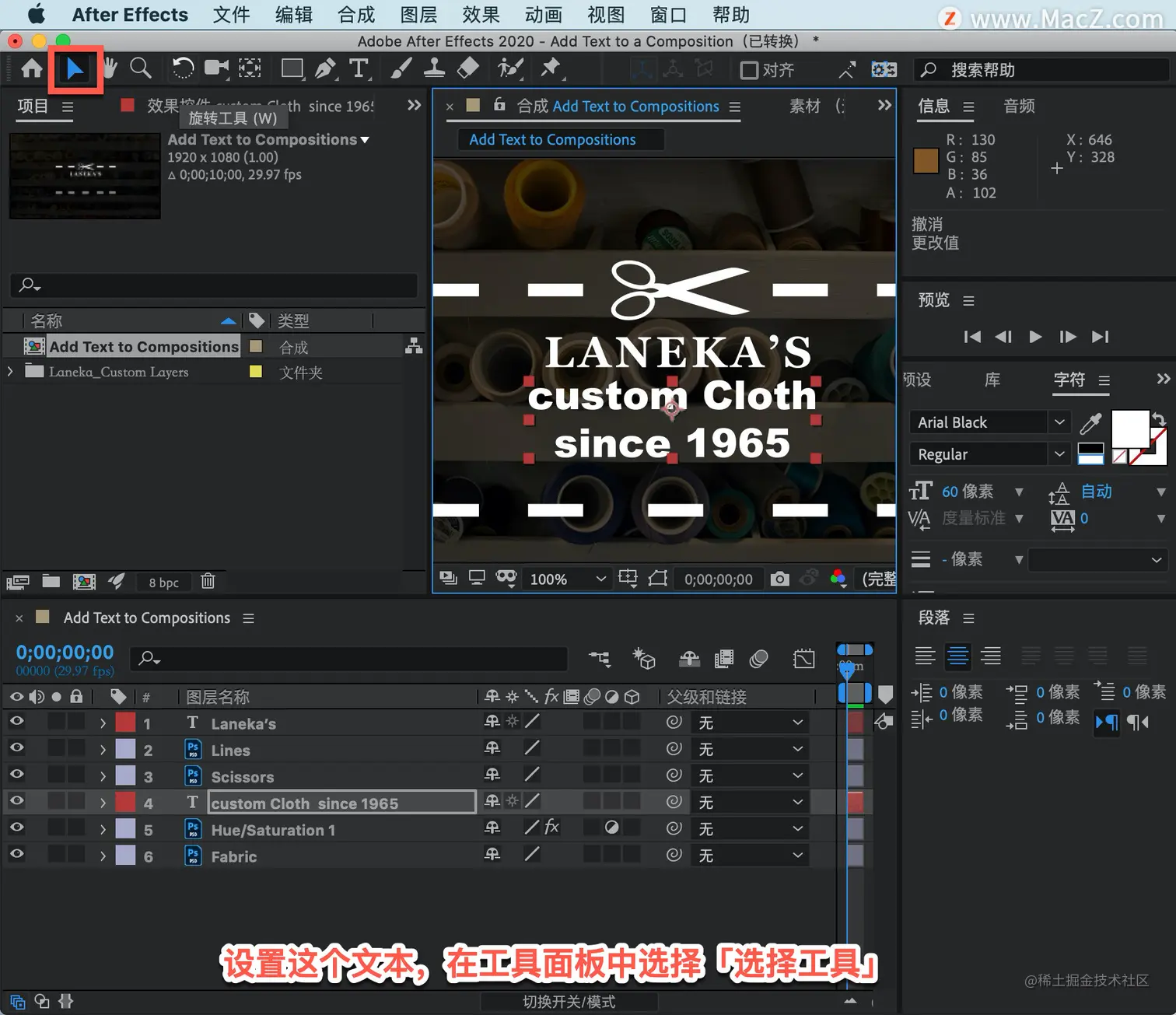Select the Selection tool arrow icon
This screenshot has height=1015, width=1176.
coord(75,69)
